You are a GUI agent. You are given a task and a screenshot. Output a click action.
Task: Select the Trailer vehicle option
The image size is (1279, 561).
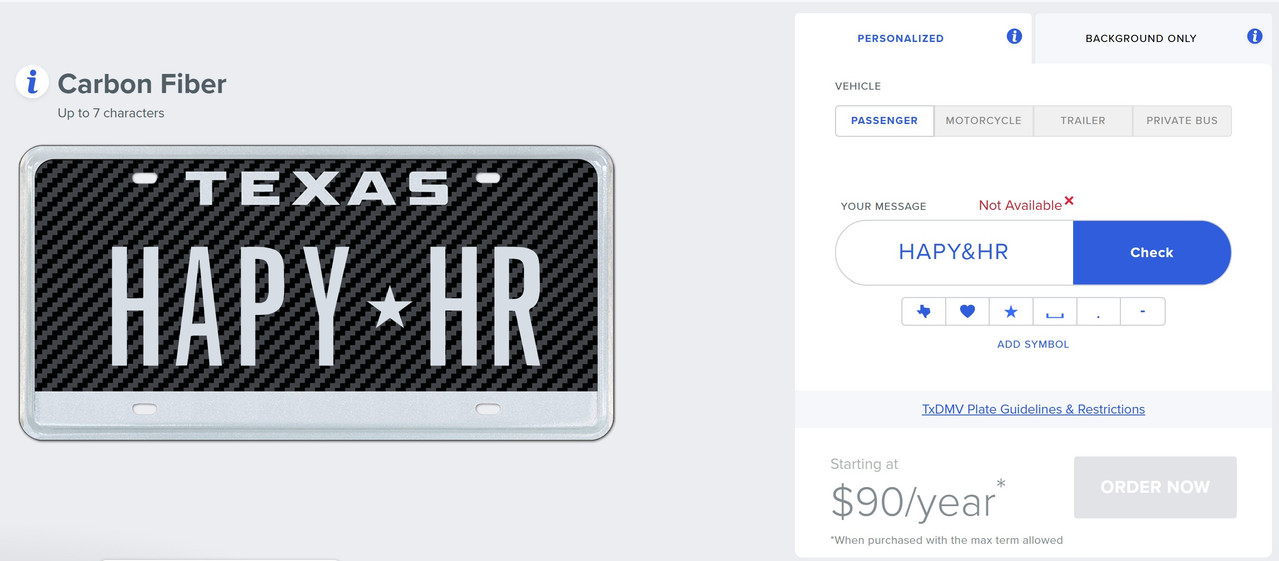coord(1083,120)
